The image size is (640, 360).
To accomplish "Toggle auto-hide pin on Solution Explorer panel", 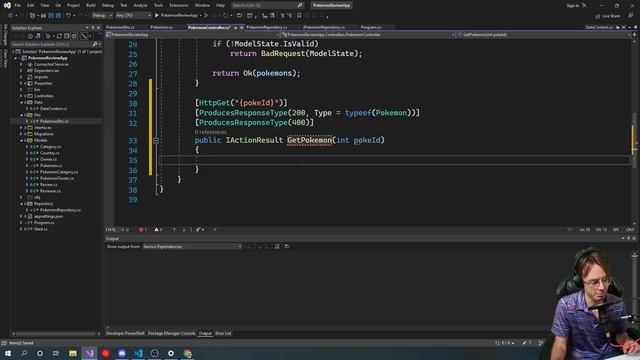I will click(93, 28).
